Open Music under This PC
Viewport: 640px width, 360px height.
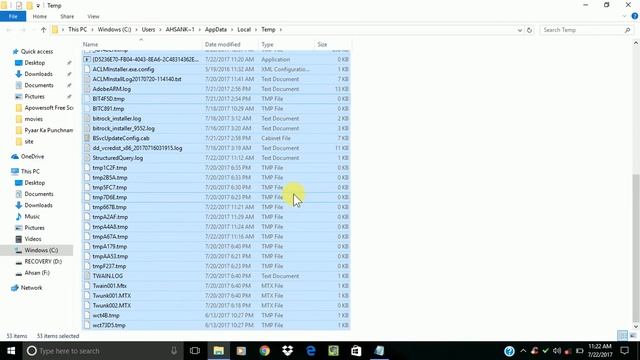click(x=32, y=217)
